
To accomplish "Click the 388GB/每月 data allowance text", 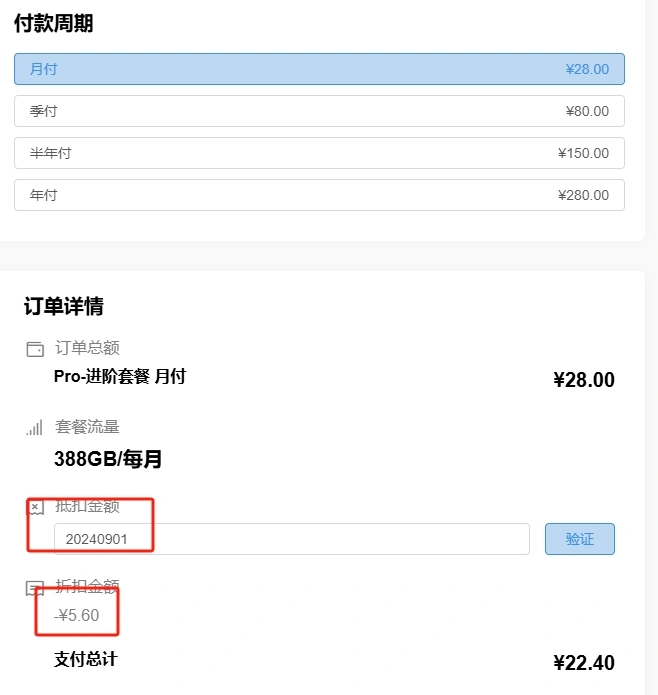I will 108,460.
